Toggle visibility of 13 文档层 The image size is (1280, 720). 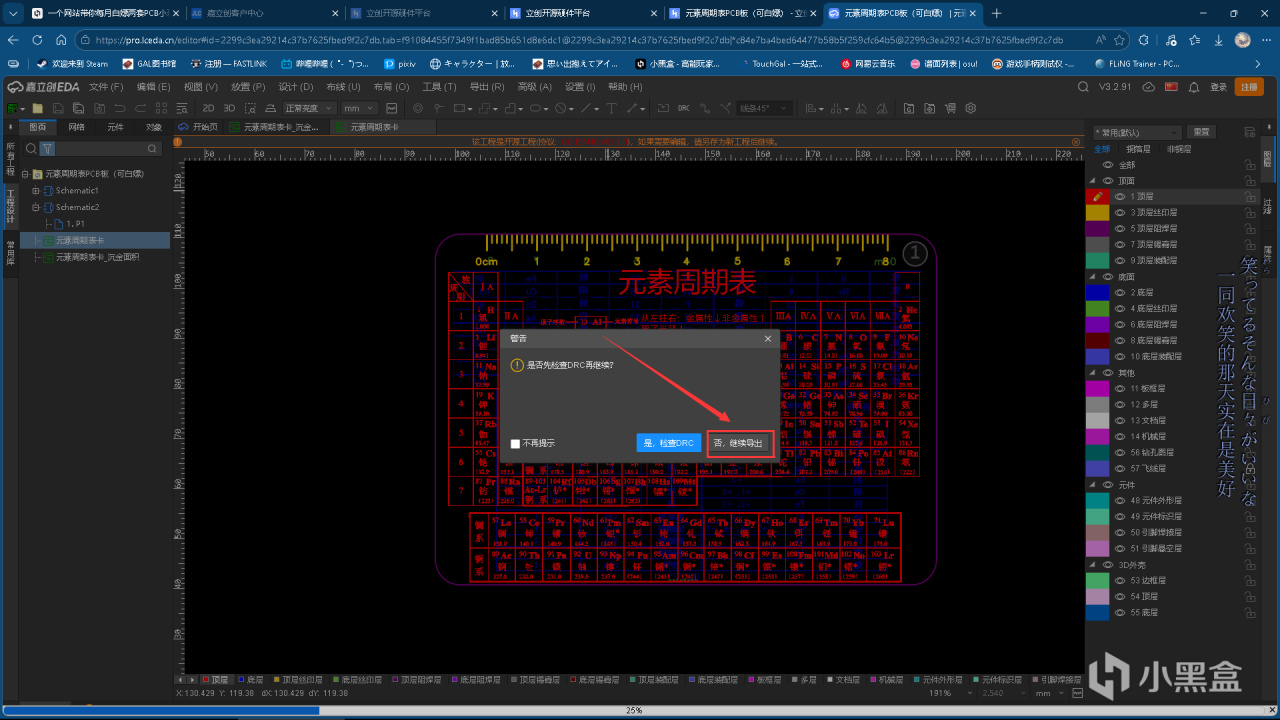(1120, 420)
